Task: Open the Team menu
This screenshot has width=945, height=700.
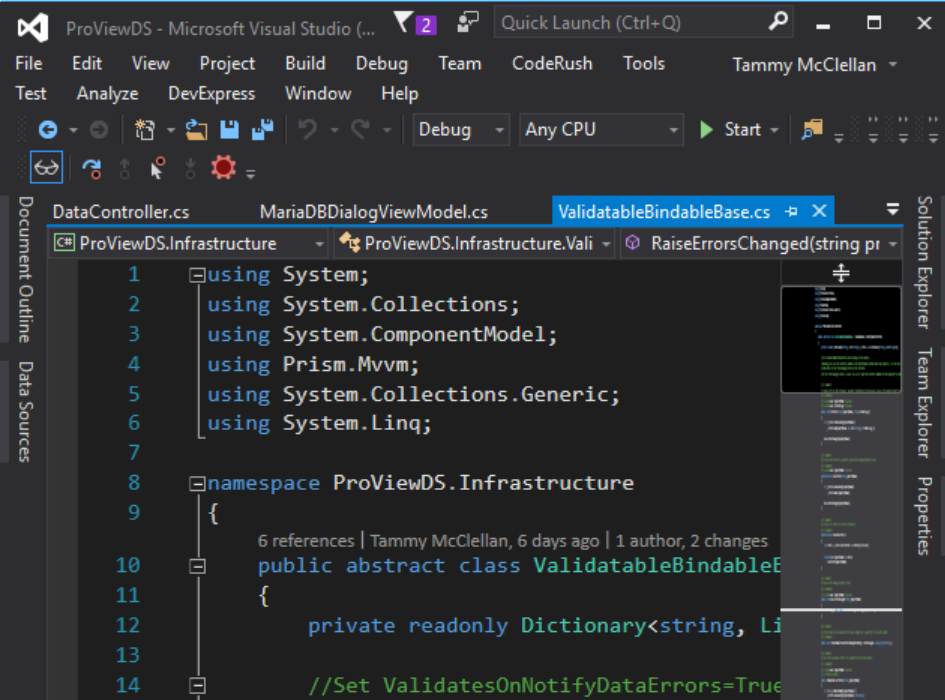Action: [460, 63]
